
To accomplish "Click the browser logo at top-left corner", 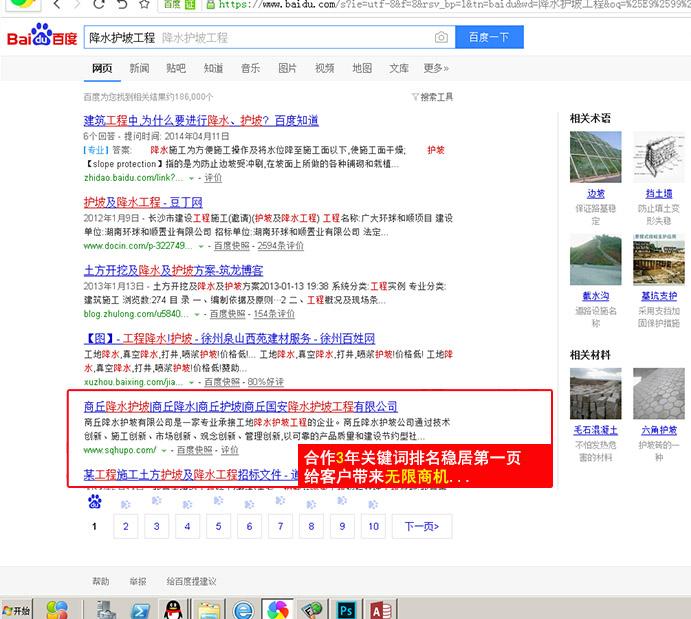I will (22, 4).
